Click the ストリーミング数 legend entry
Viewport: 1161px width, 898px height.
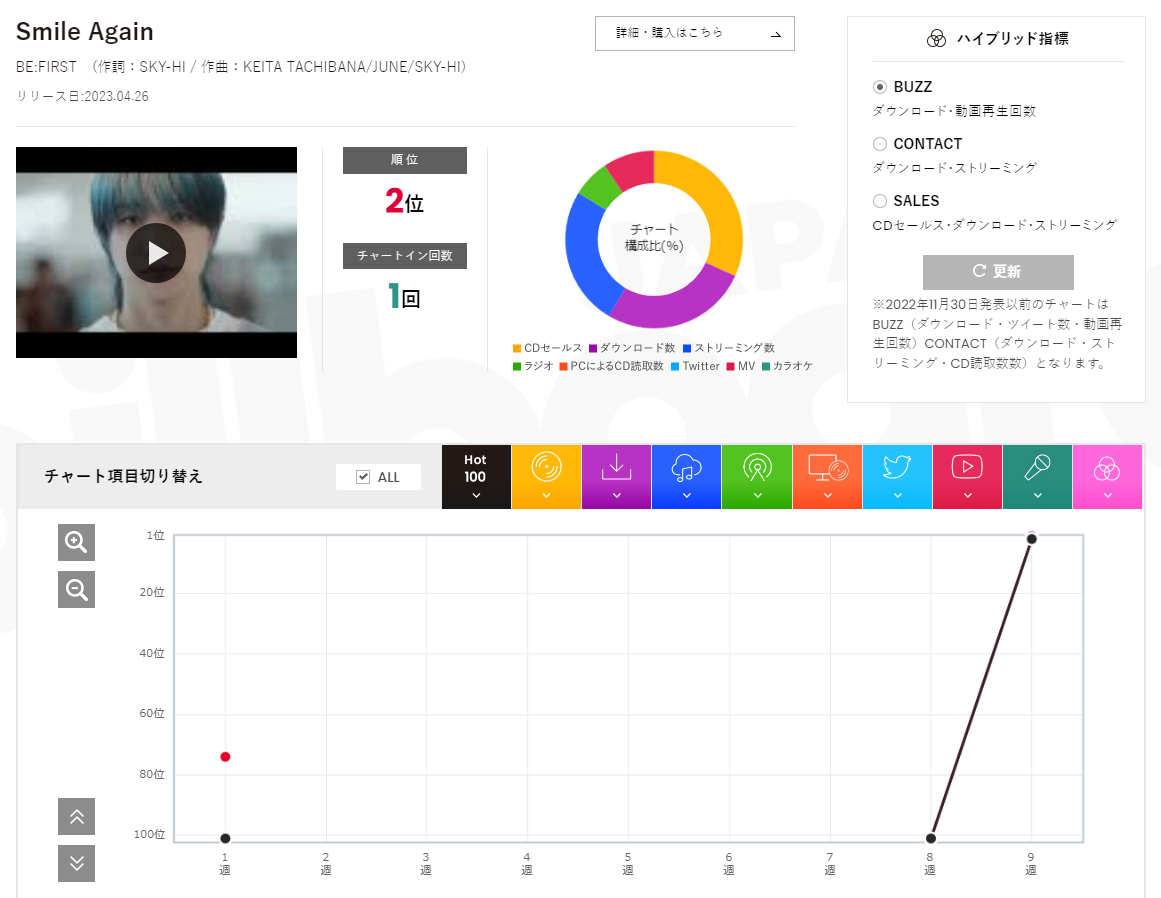point(729,348)
